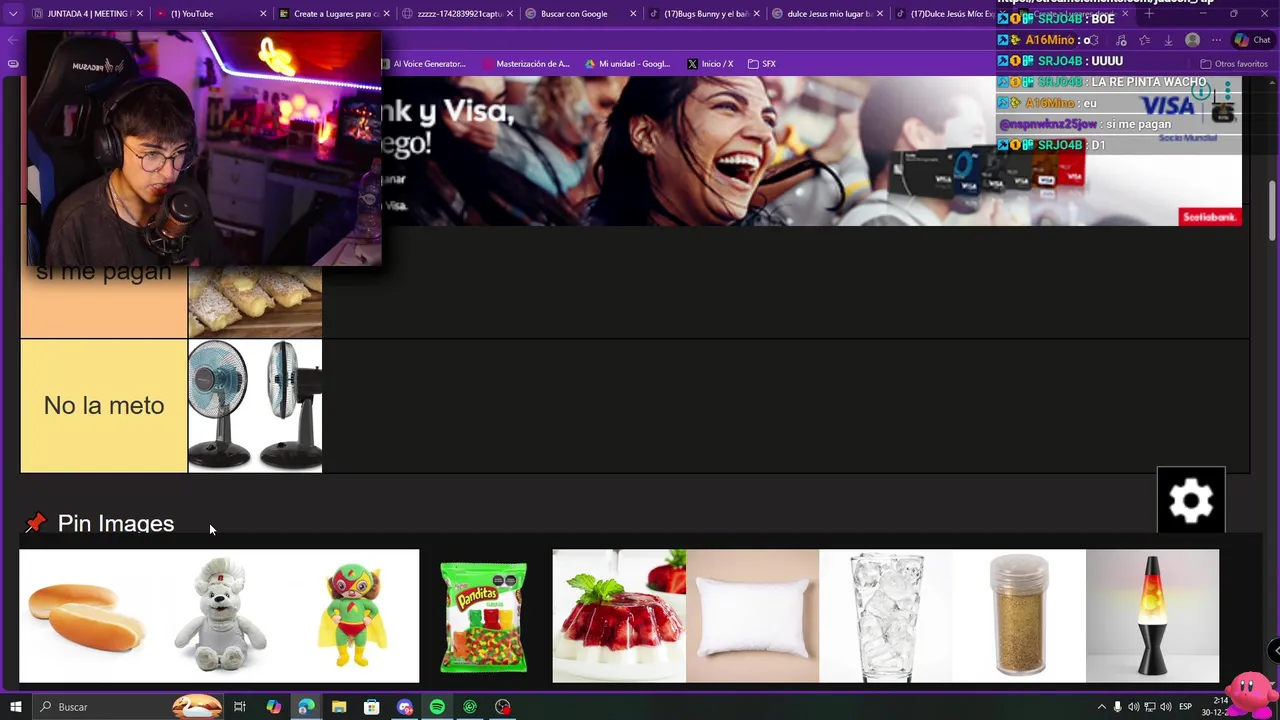Open the green circular app in taskbar
Image resolution: width=1280 pixels, height=720 pixels.
pos(470,707)
